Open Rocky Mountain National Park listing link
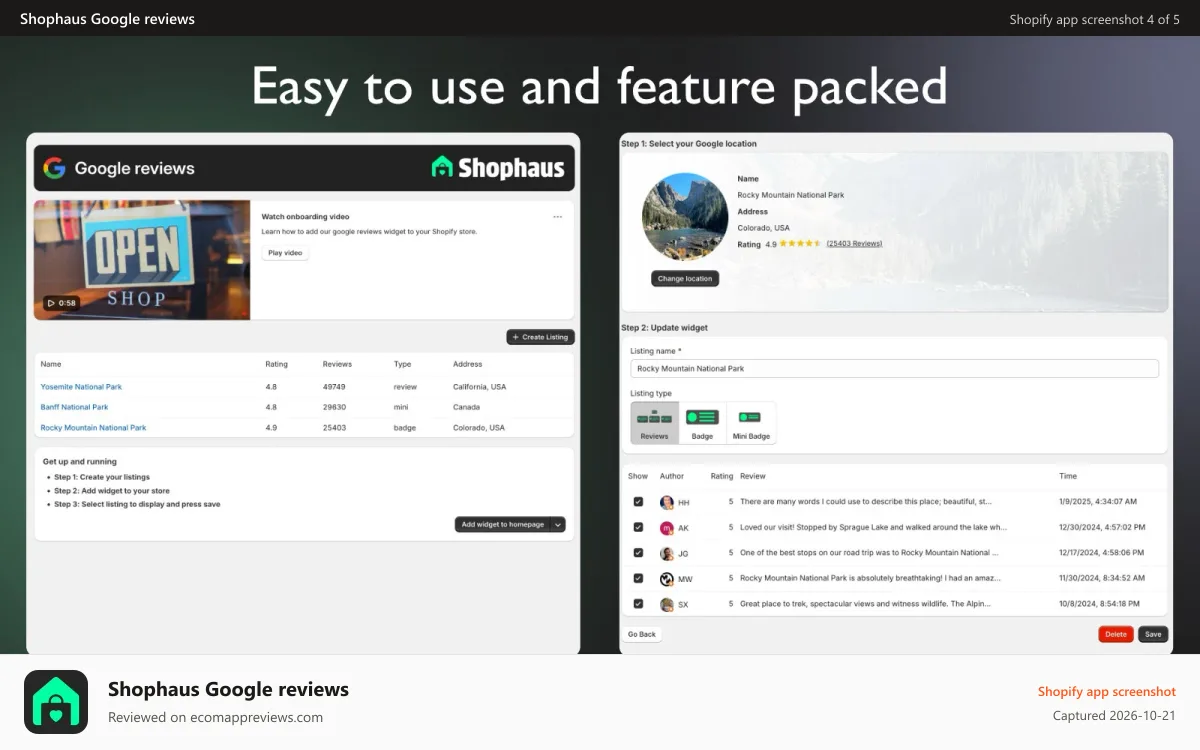 tap(93, 428)
